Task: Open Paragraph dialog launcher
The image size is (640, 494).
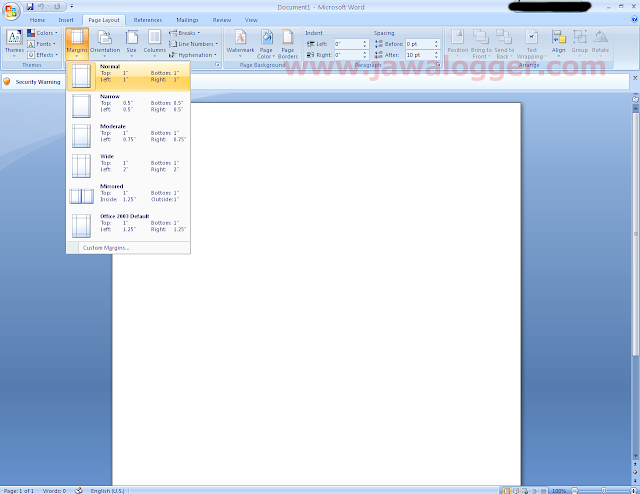Action: (x=438, y=65)
